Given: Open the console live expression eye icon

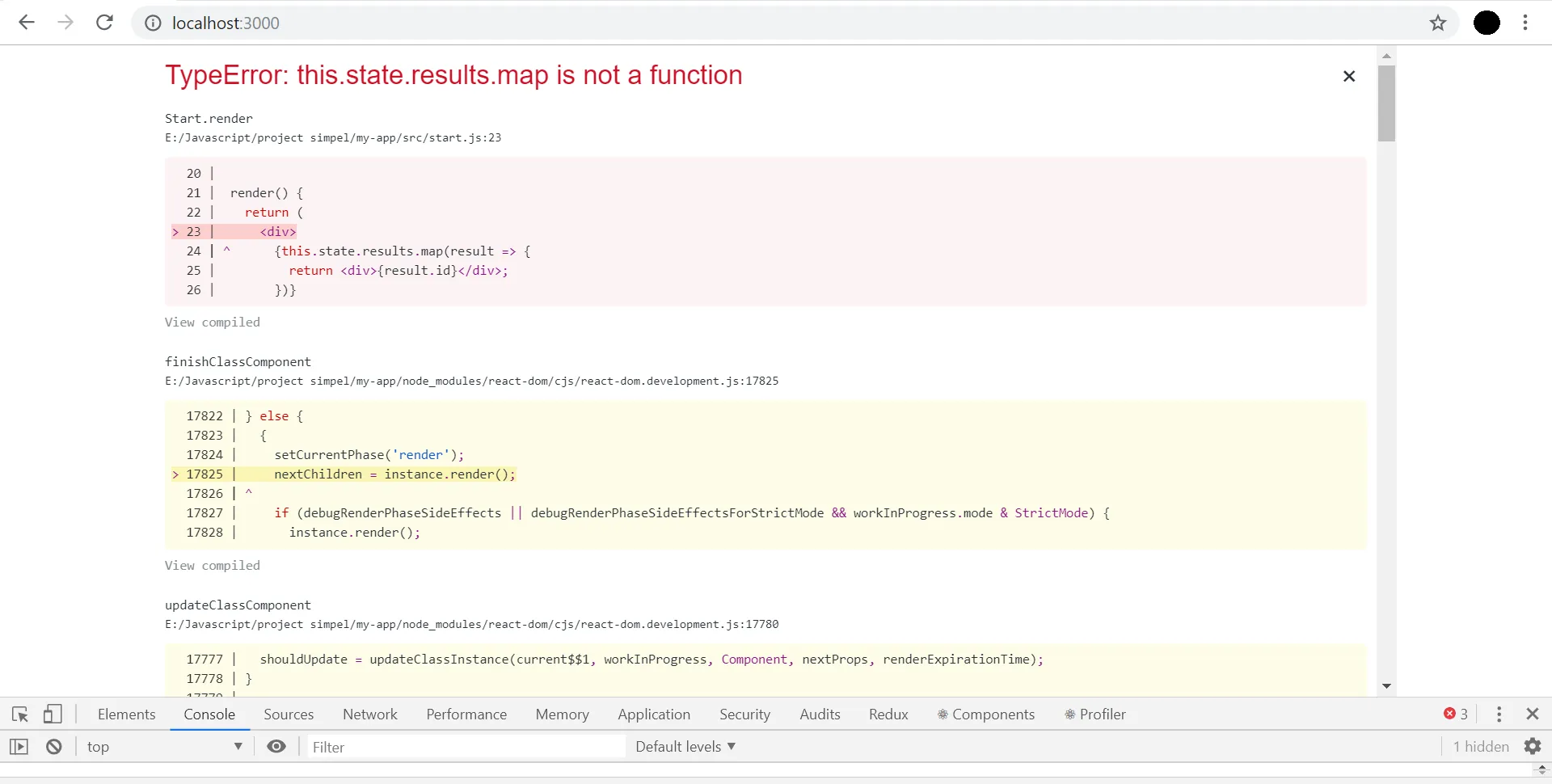Looking at the screenshot, I should click(276, 747).
